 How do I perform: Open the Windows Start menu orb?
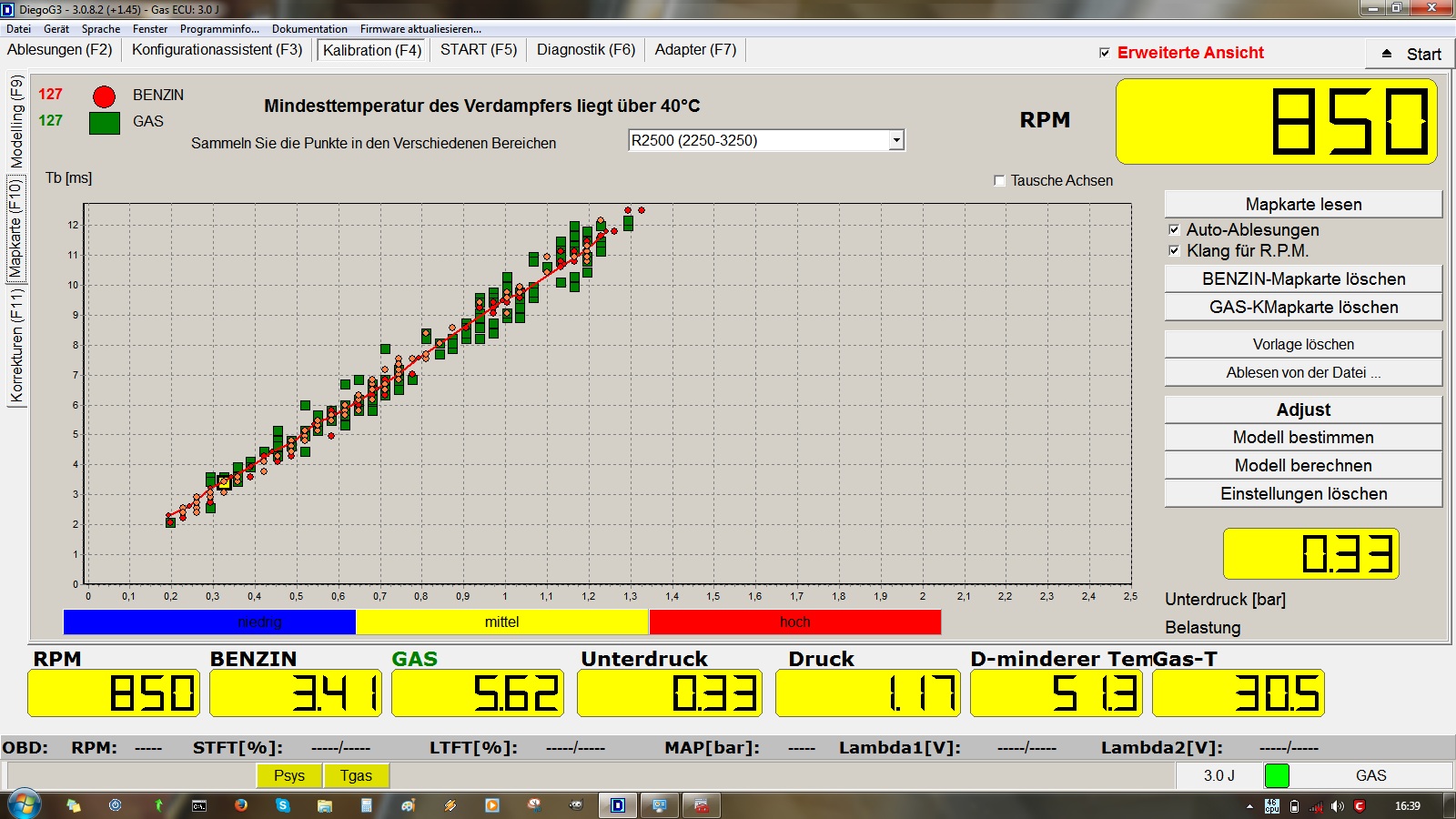(x=25, y=804)
